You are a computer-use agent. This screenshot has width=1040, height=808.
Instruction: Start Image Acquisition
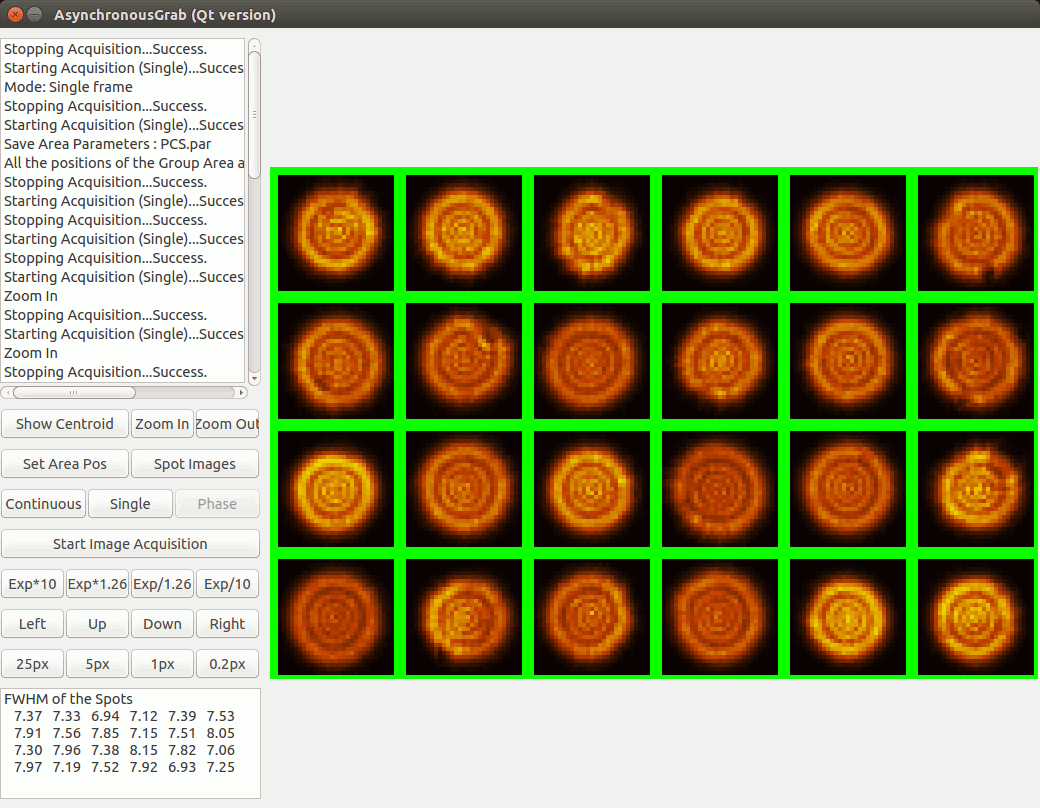[x=130, y=544]
